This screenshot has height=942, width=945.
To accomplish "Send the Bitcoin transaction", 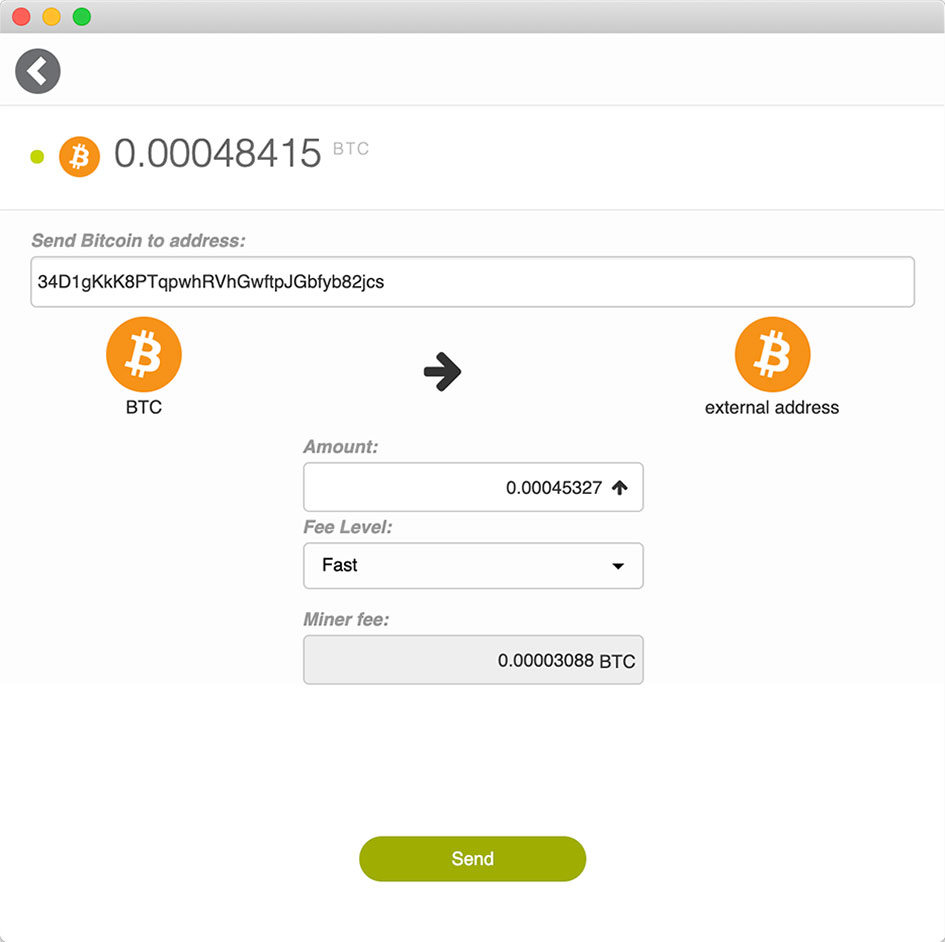I will pos(472,858).
